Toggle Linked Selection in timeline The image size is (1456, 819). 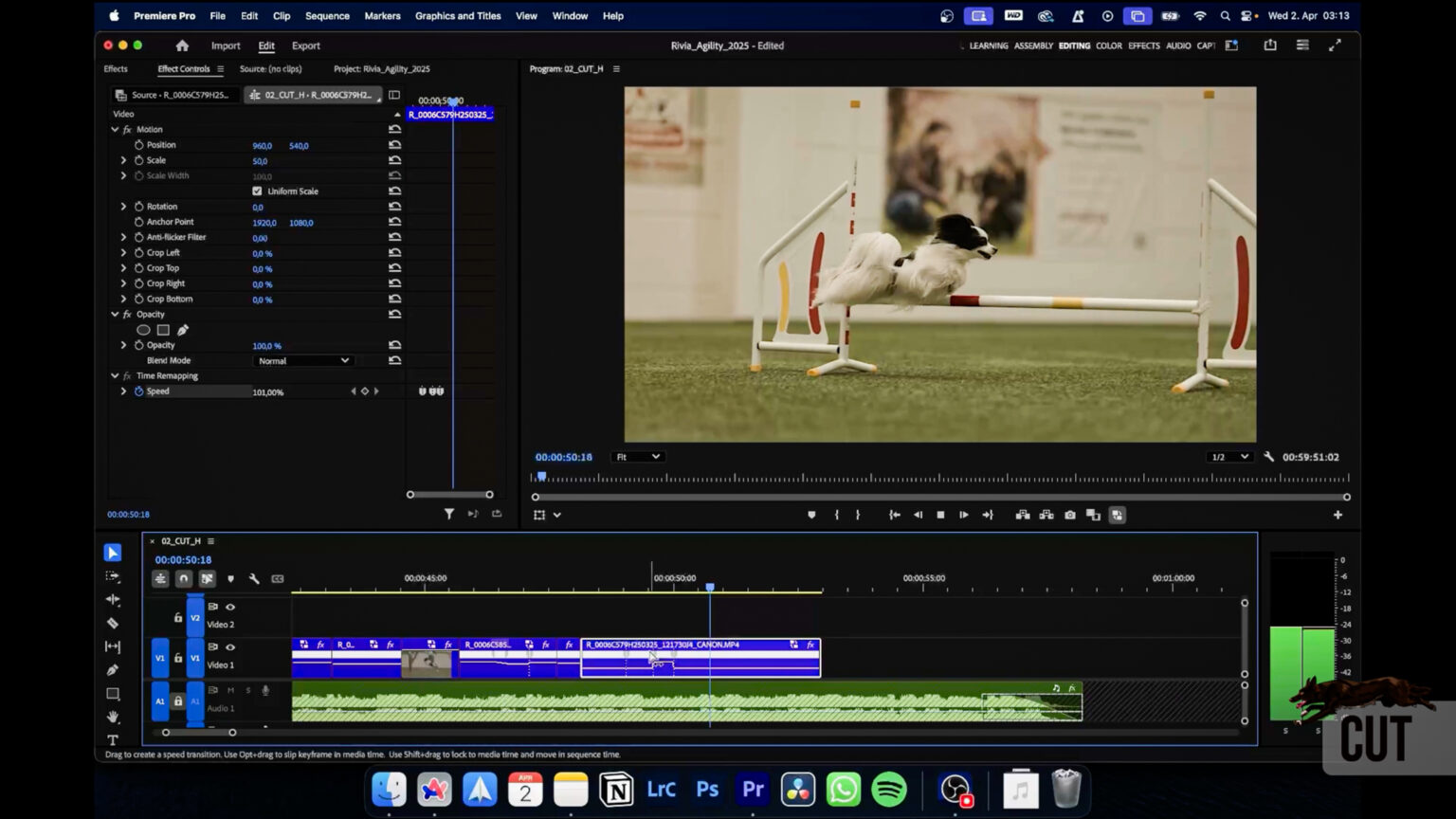tap(208, 578)
